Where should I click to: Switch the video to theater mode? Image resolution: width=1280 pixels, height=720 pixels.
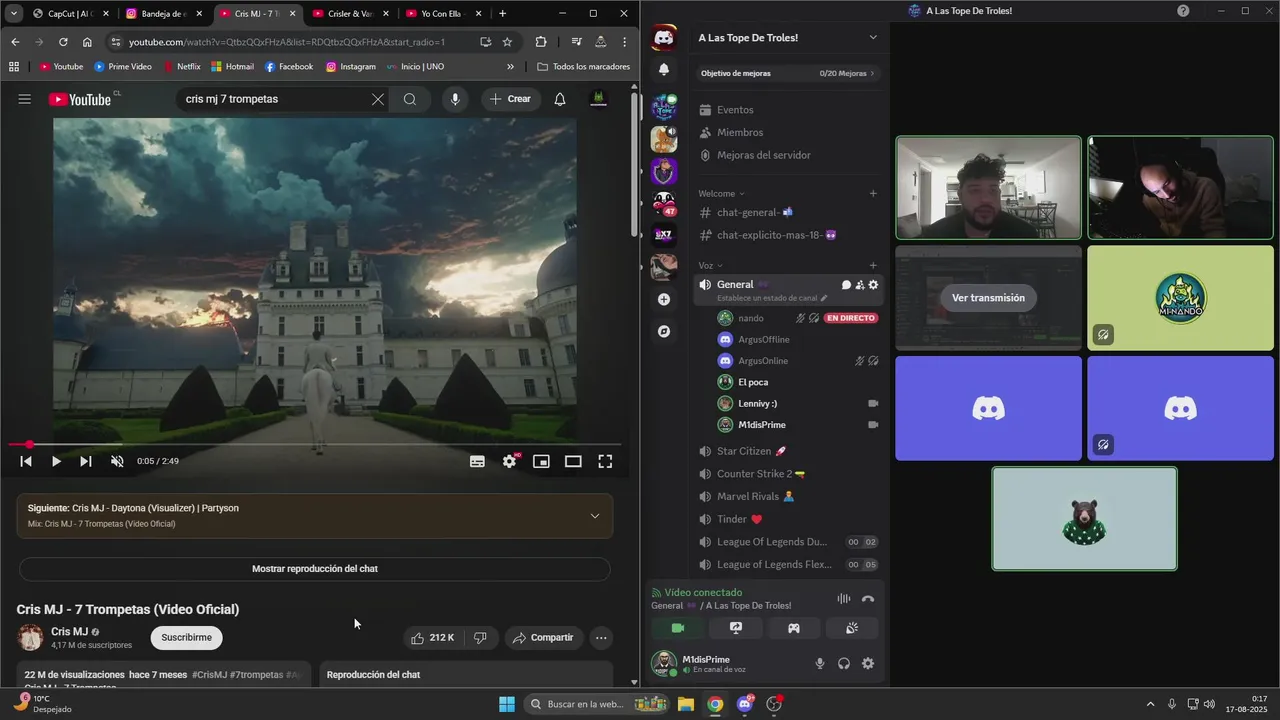[573, 461]
